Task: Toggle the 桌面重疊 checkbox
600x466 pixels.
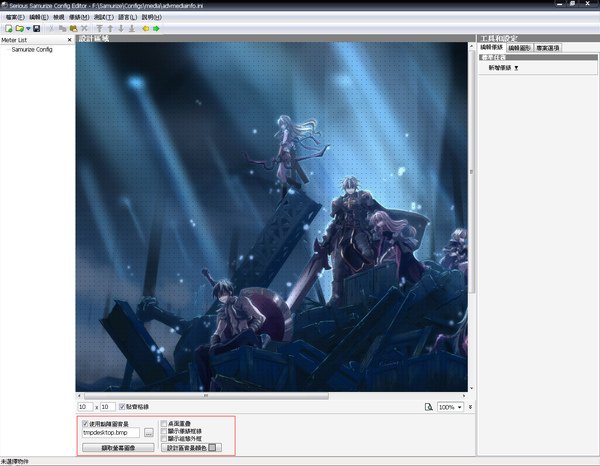Action: [x=164, y=424]
